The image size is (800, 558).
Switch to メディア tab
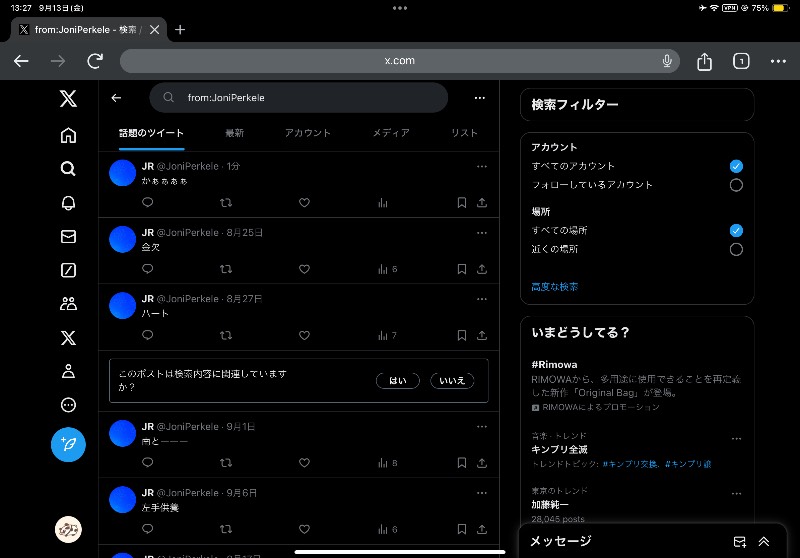(x=391, y=133)
